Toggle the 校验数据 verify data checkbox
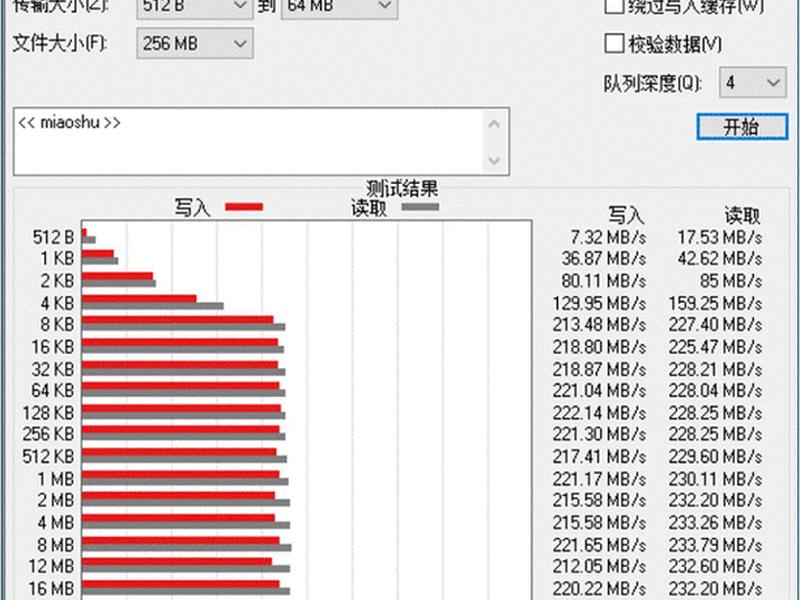 [614, 43]
